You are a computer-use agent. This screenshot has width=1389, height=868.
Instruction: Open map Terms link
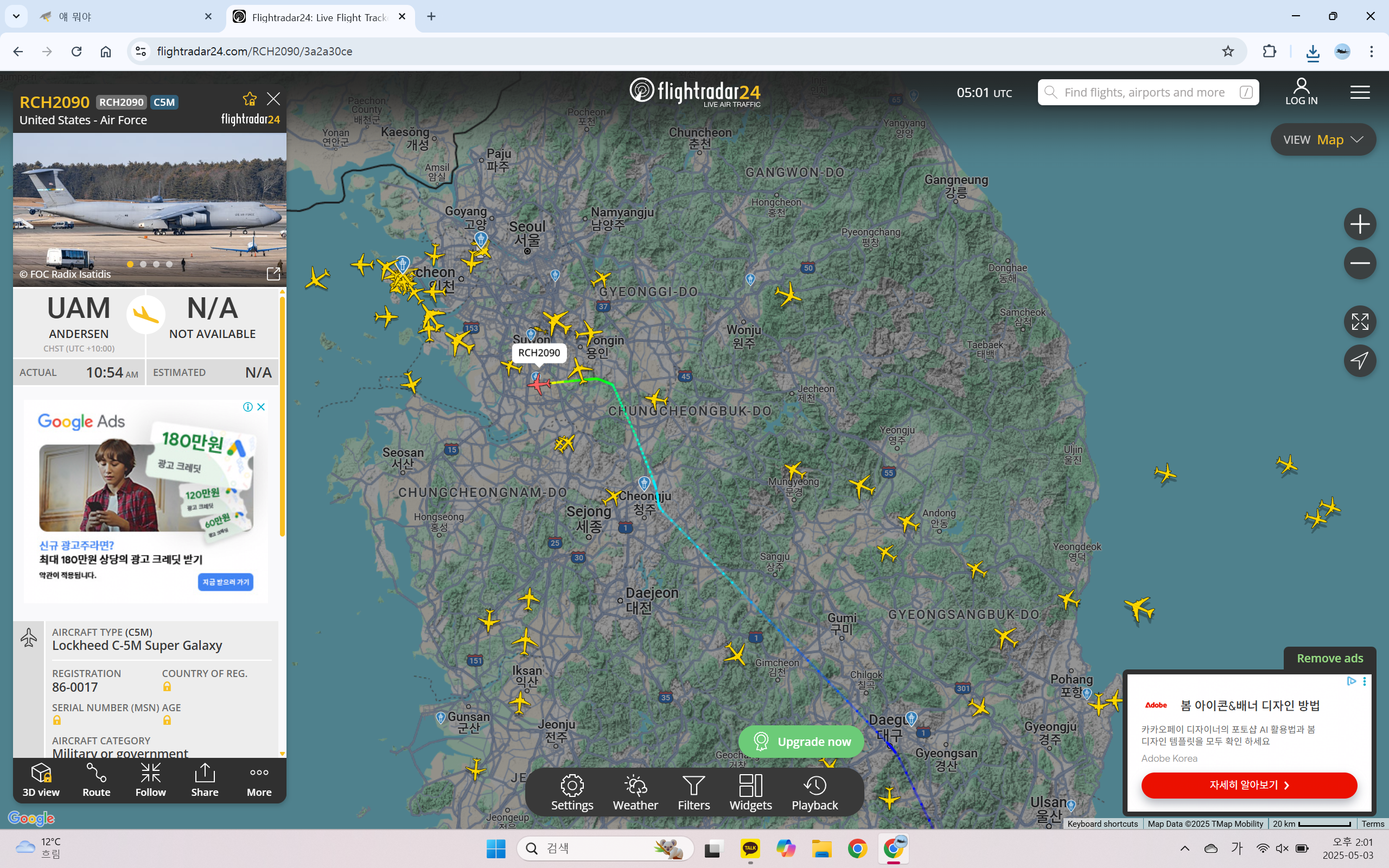pyautogui.click(x=1373, y=824)
